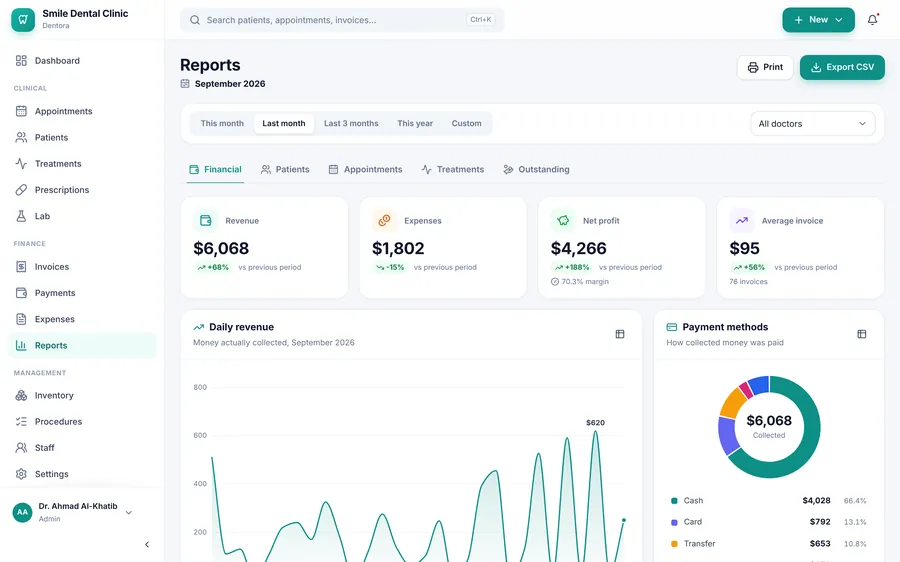This screenshot has width=900, height=562.
Task: Open Inventory in the sidebar
Action: click(82, 396)
